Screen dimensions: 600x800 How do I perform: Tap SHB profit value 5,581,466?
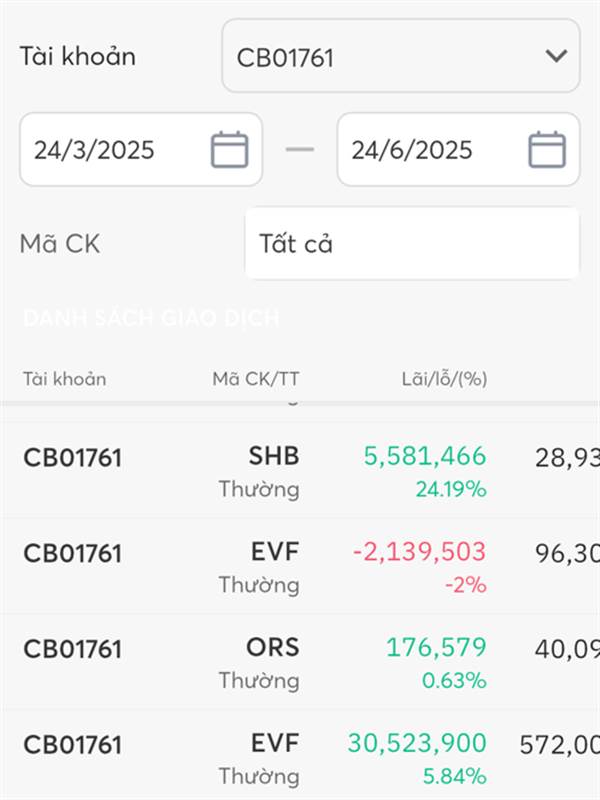click(x=425, y=456)
